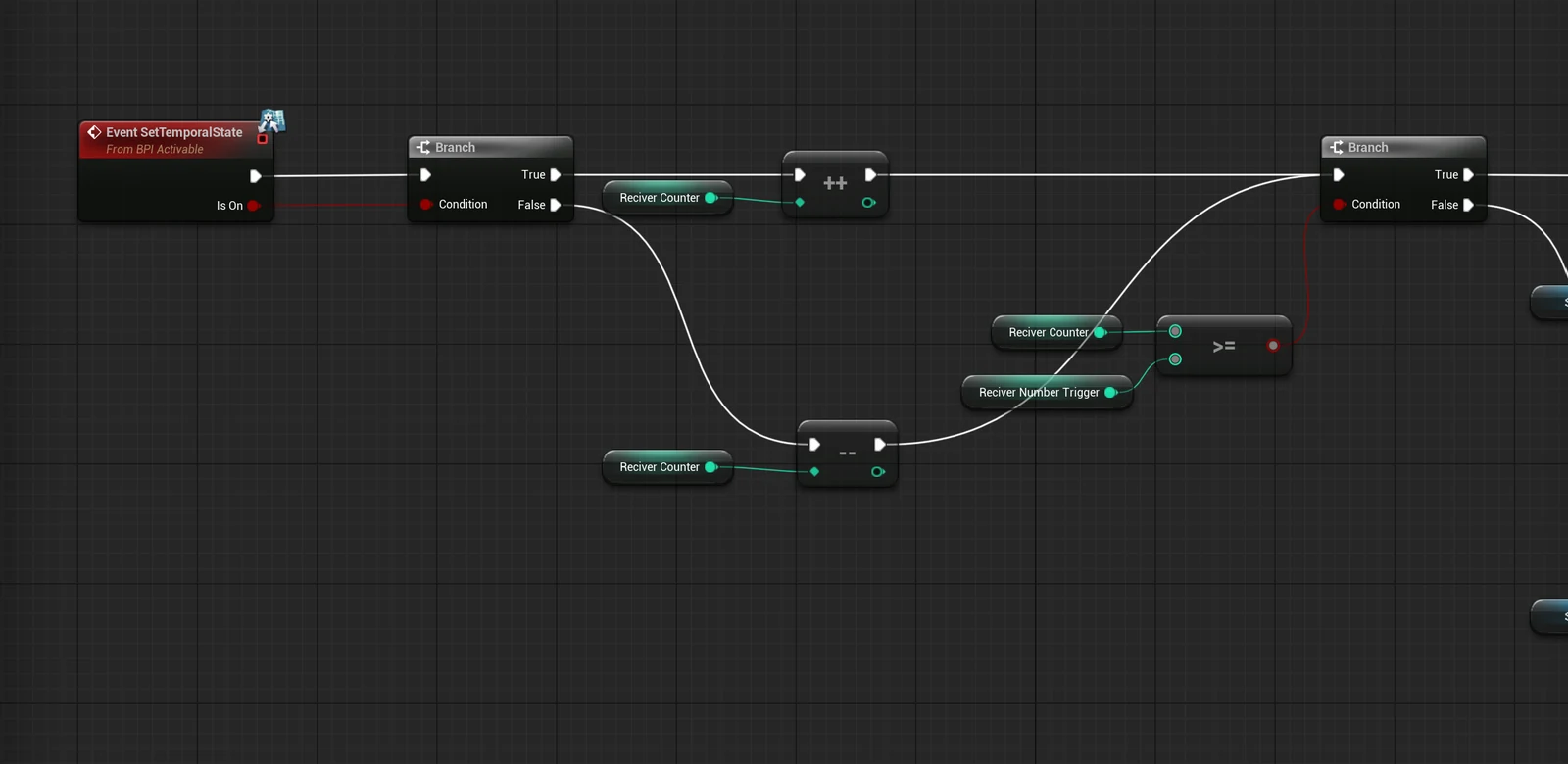Click the red delegate pin on Event SetTemporalState
Viewport: 1568px width, 764px height.
(x=262, y=139)
